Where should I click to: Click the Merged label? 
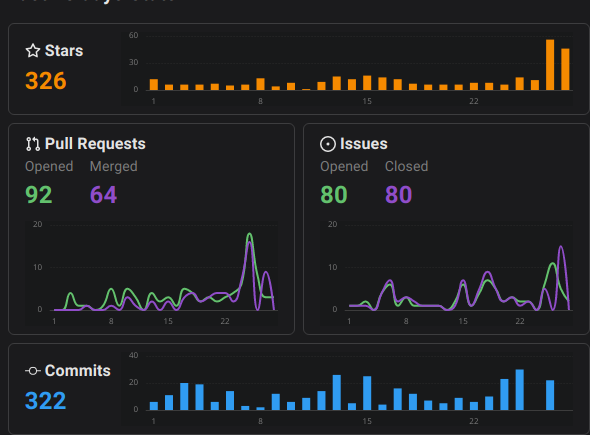click(114, 166)
